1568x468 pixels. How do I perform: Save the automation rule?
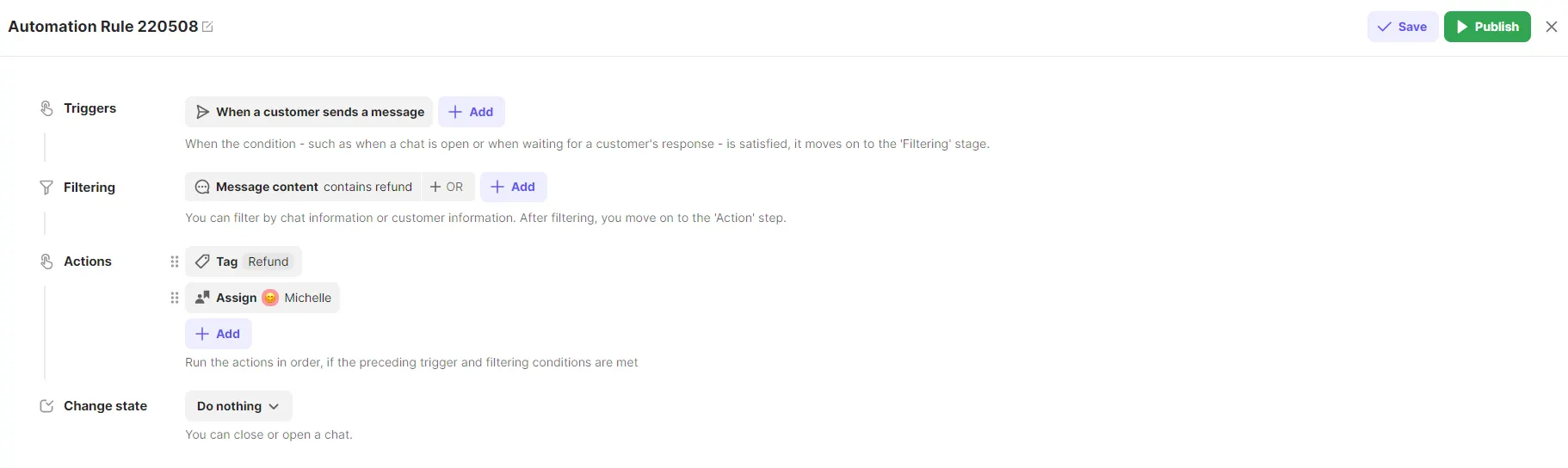[x=1402, y=27]
